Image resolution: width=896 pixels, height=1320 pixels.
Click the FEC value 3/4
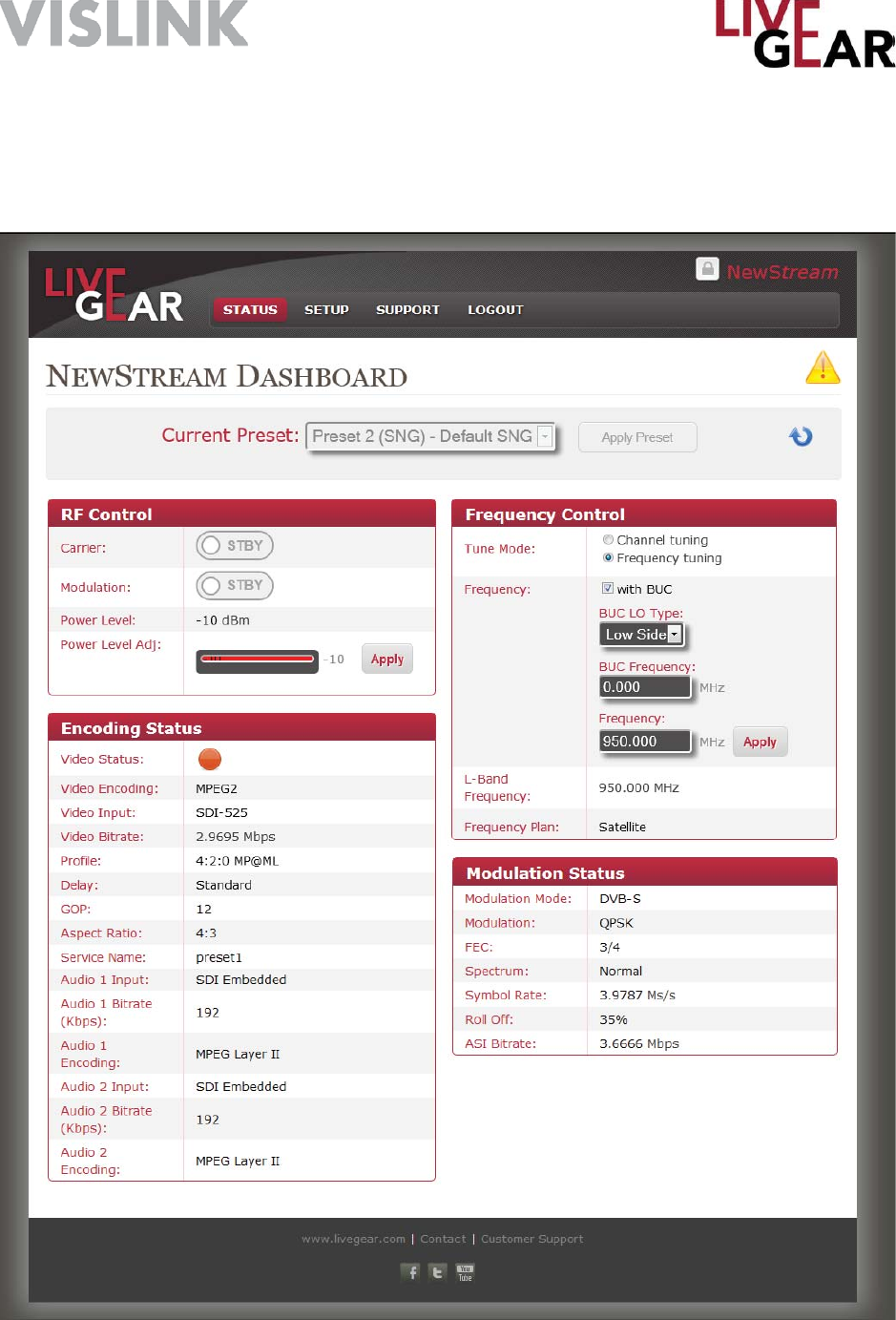point(610,947)
